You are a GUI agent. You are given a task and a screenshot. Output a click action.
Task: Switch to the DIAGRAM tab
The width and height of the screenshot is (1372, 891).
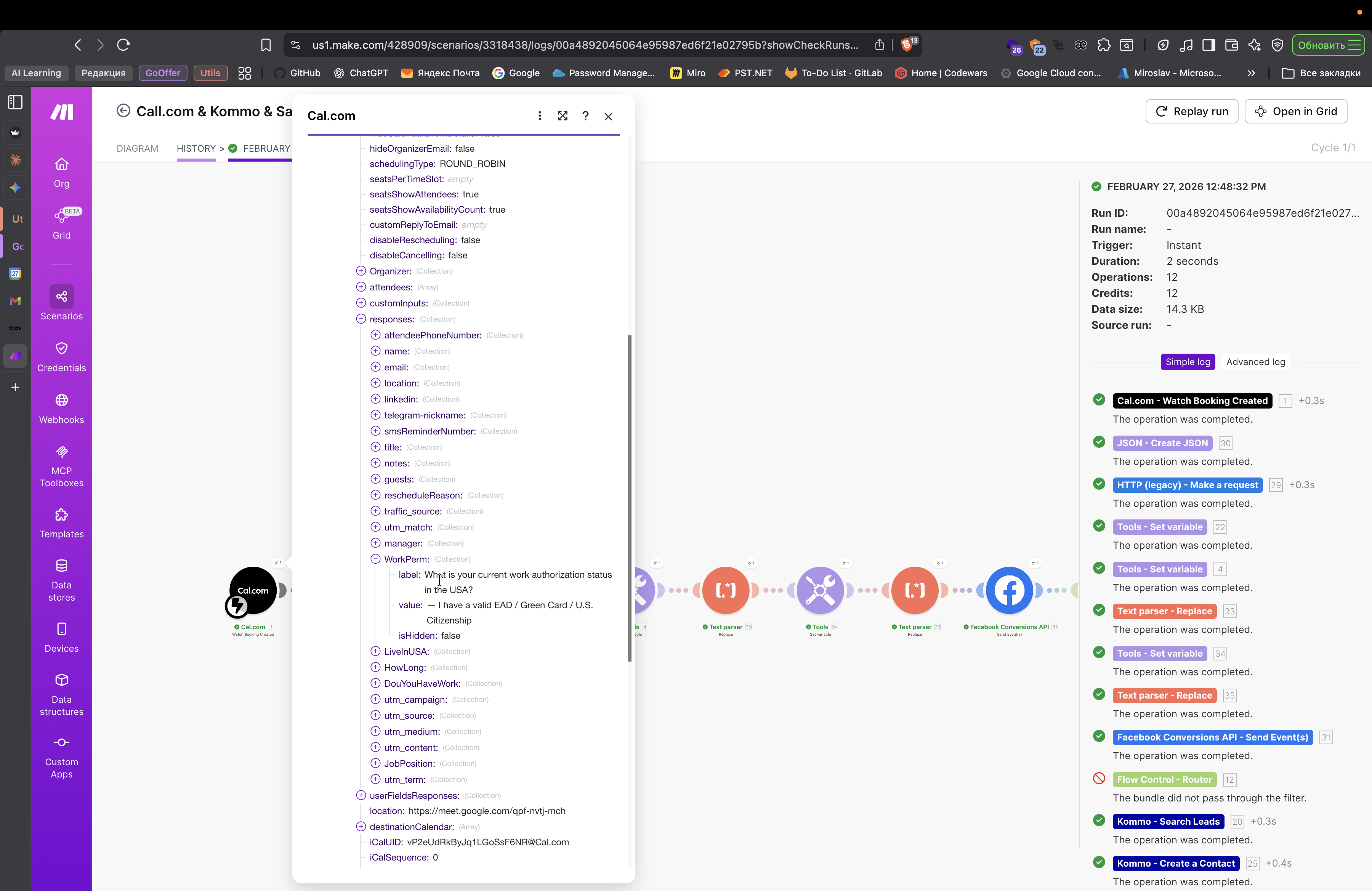[137, 148]
